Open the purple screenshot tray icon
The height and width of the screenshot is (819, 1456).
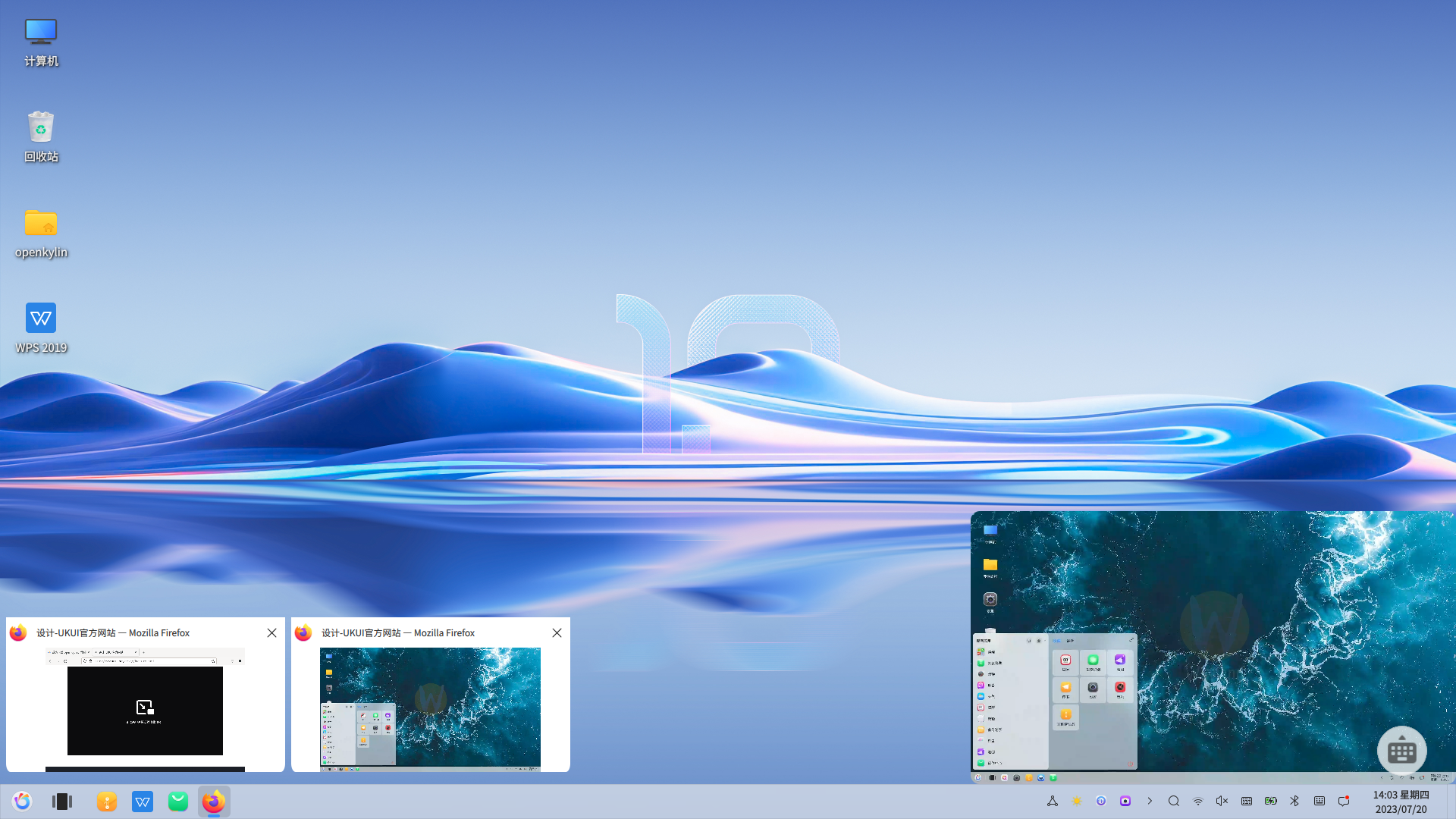[x=1125, y=801]
